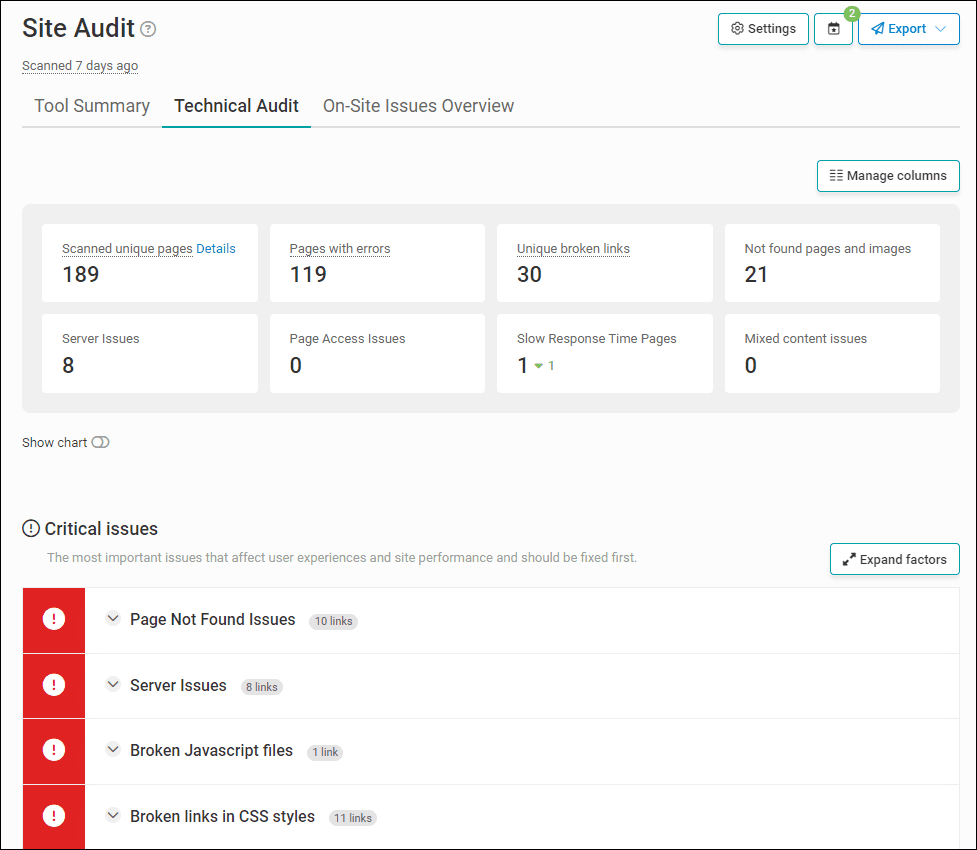Toggle the Show chart switch
The height and width of the screenshot is (850, 977).
tap(100, 442)
